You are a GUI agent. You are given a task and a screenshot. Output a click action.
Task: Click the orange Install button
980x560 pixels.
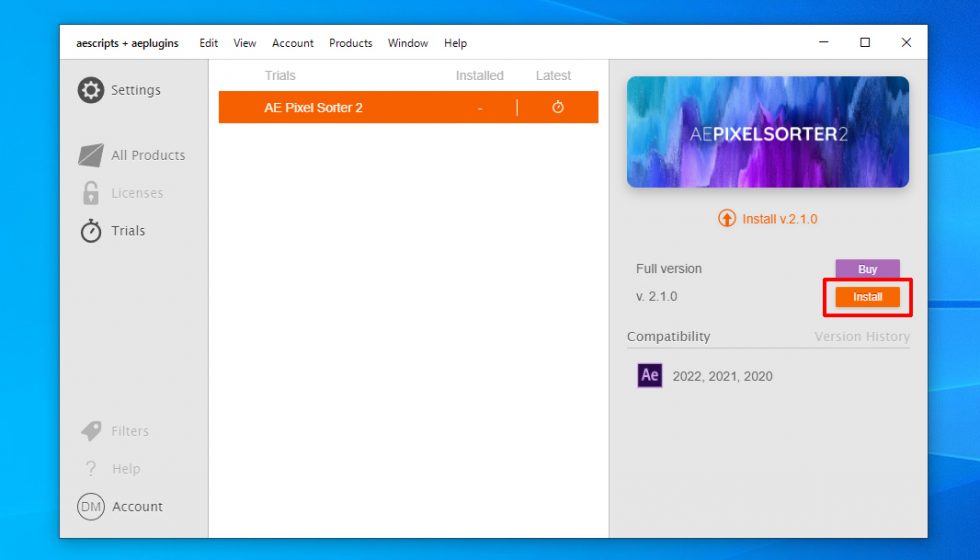click(x=868, y=297)
